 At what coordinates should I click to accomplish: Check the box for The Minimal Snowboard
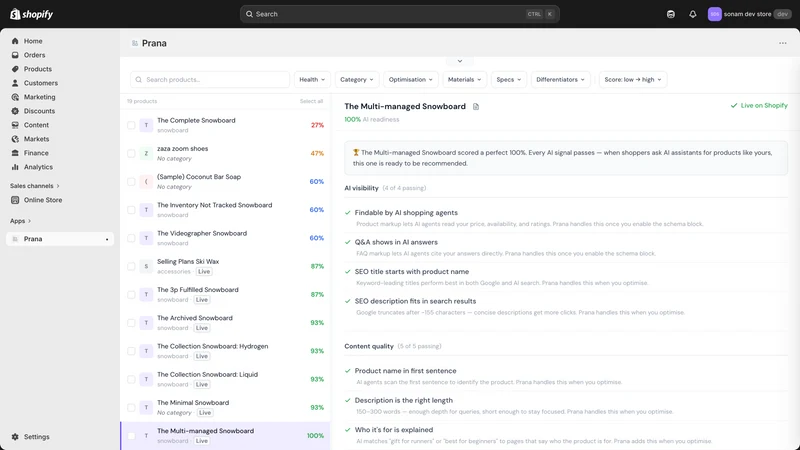pos(131,408)
